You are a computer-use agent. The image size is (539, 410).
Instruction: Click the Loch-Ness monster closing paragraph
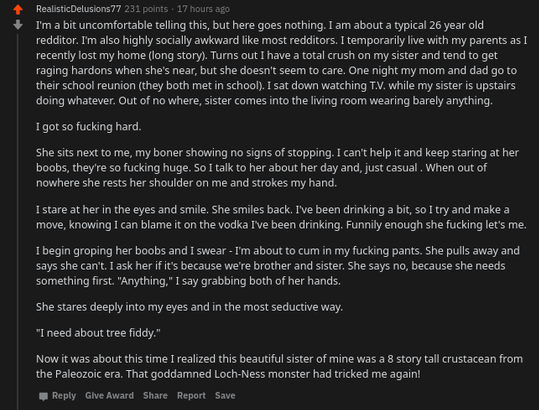pos(279,366)
